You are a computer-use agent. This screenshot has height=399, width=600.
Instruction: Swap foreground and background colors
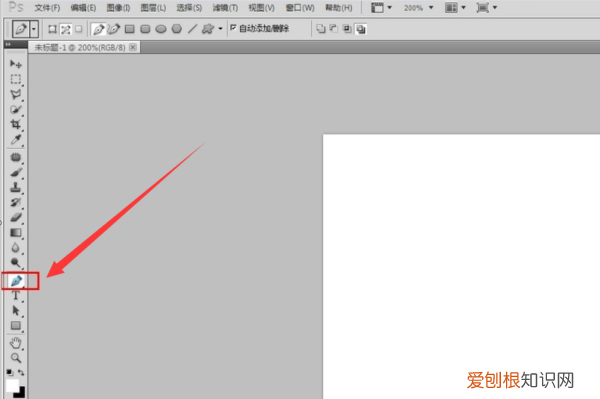coord(21,372)
